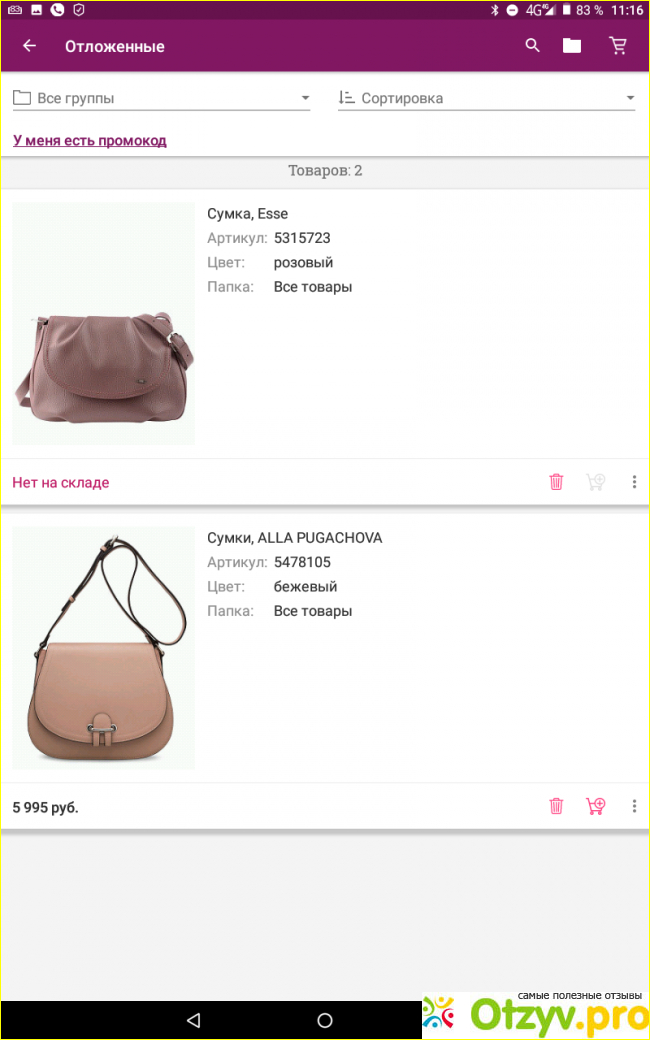Tap Android back navigation triangle

193,1019
